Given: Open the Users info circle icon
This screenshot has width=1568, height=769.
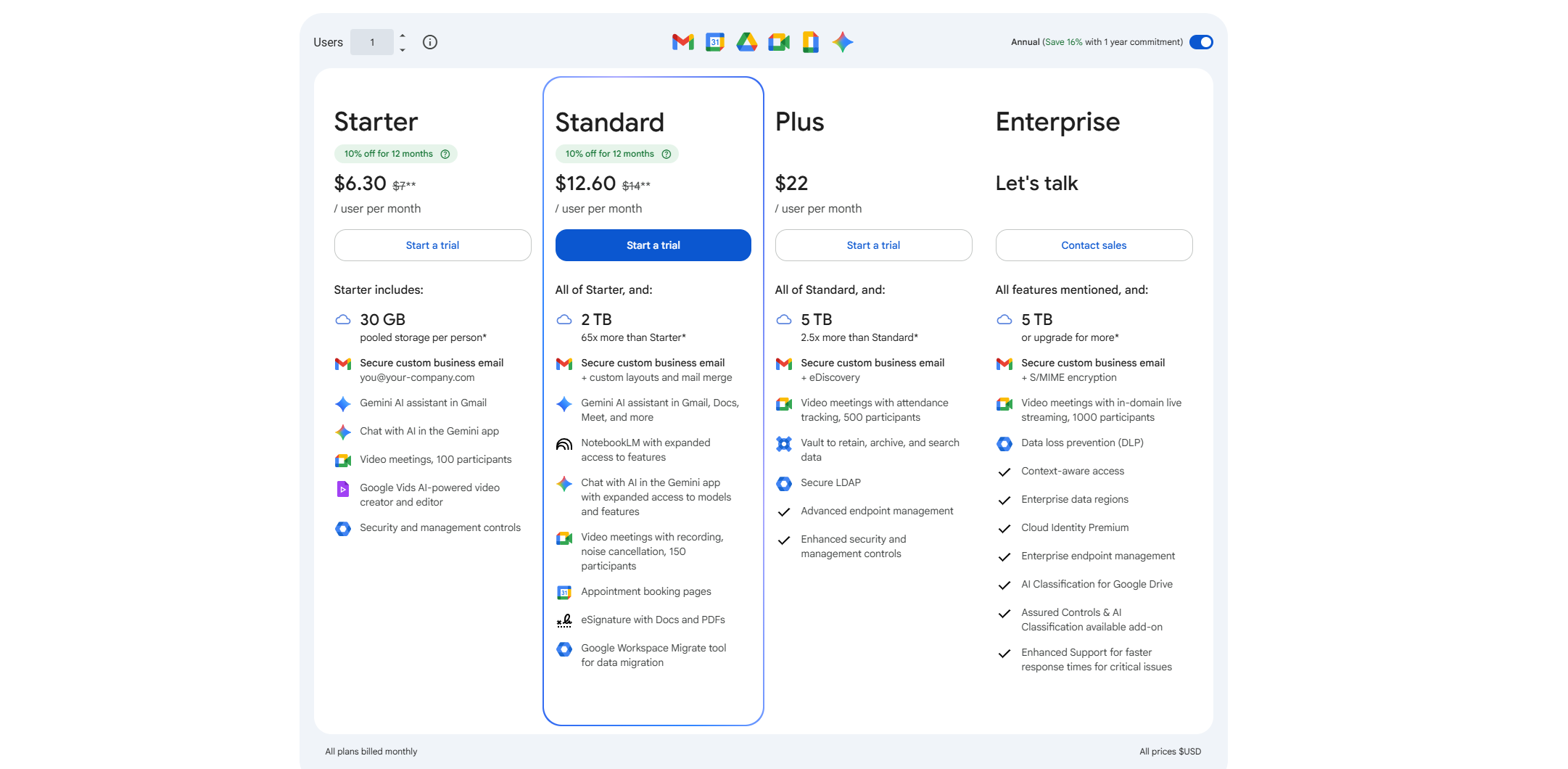Looking at the screenshot, I should pyautogui.click(x=430, y=42).
